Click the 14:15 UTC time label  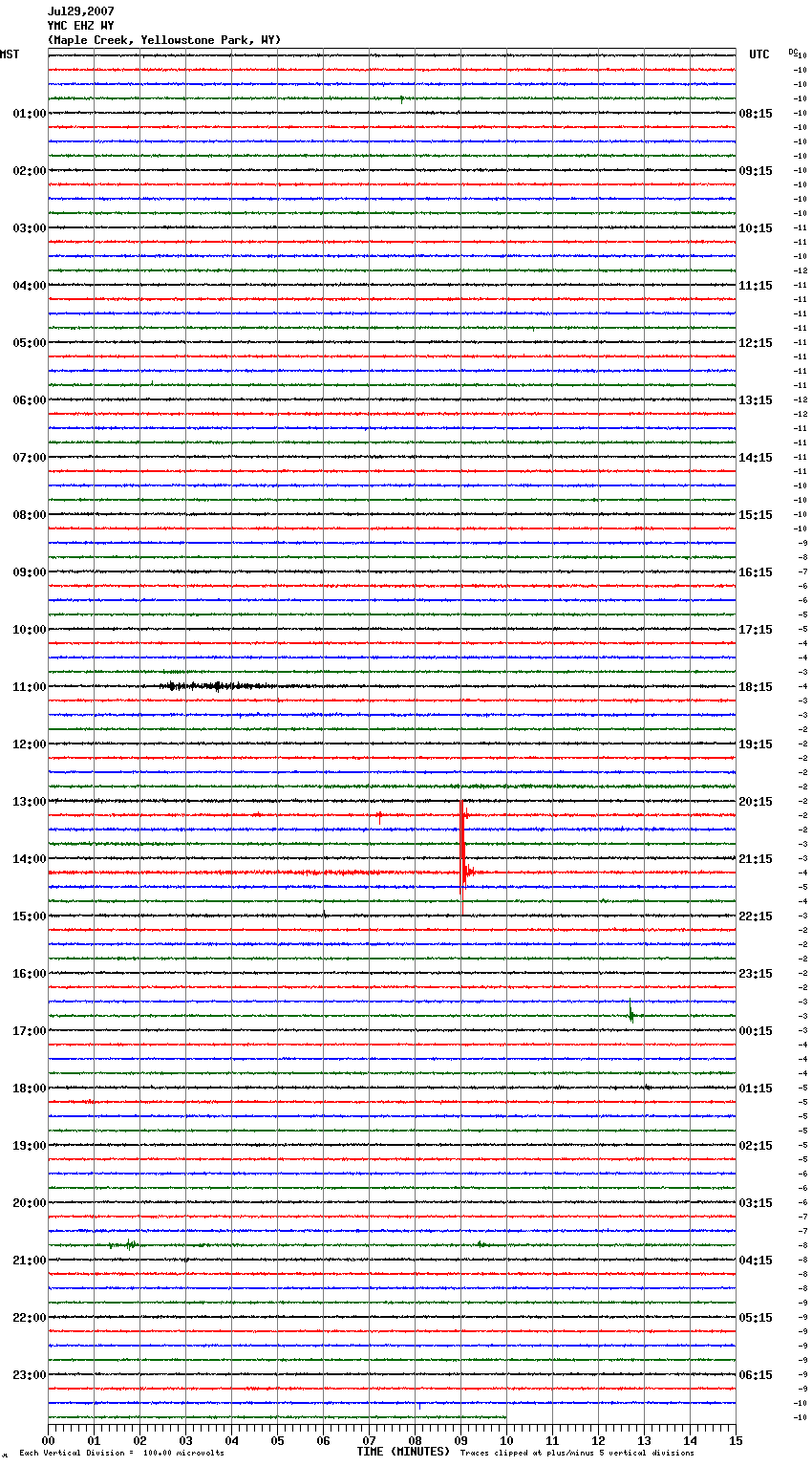pyautogui.click(x=756, y=458)
